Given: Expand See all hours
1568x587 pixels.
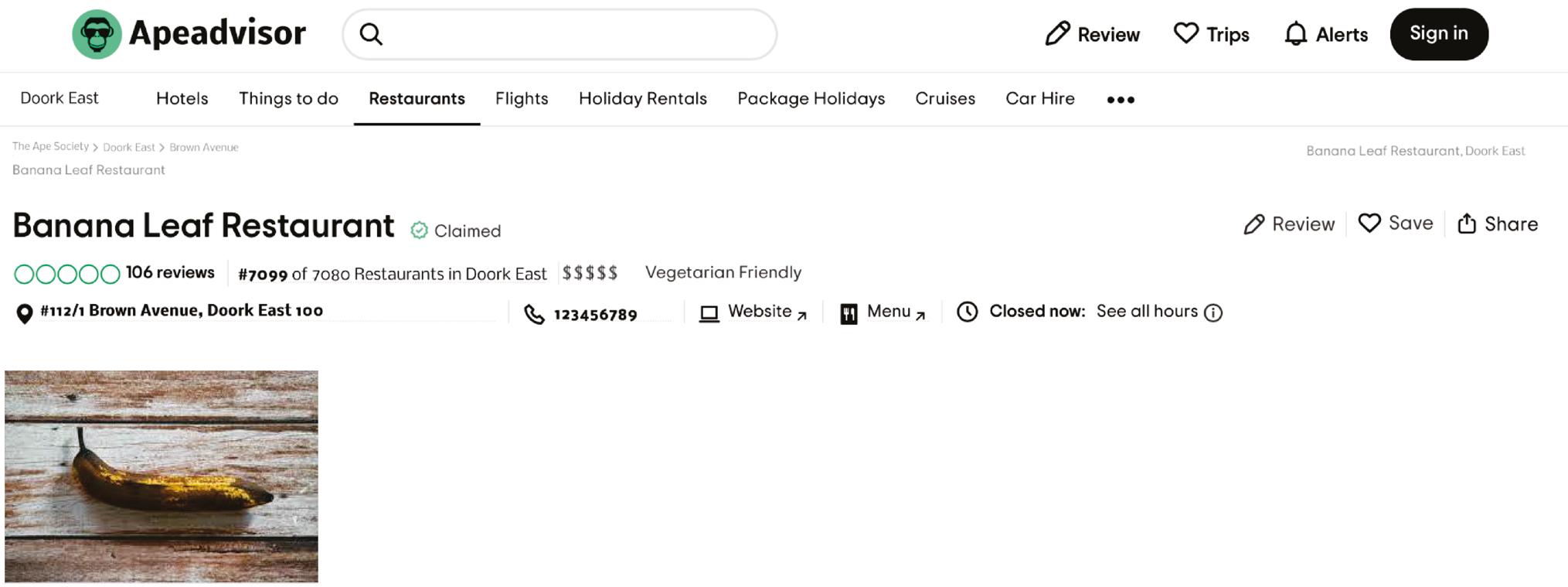Looking at the screenshot, I should (x=1147, y=312).
